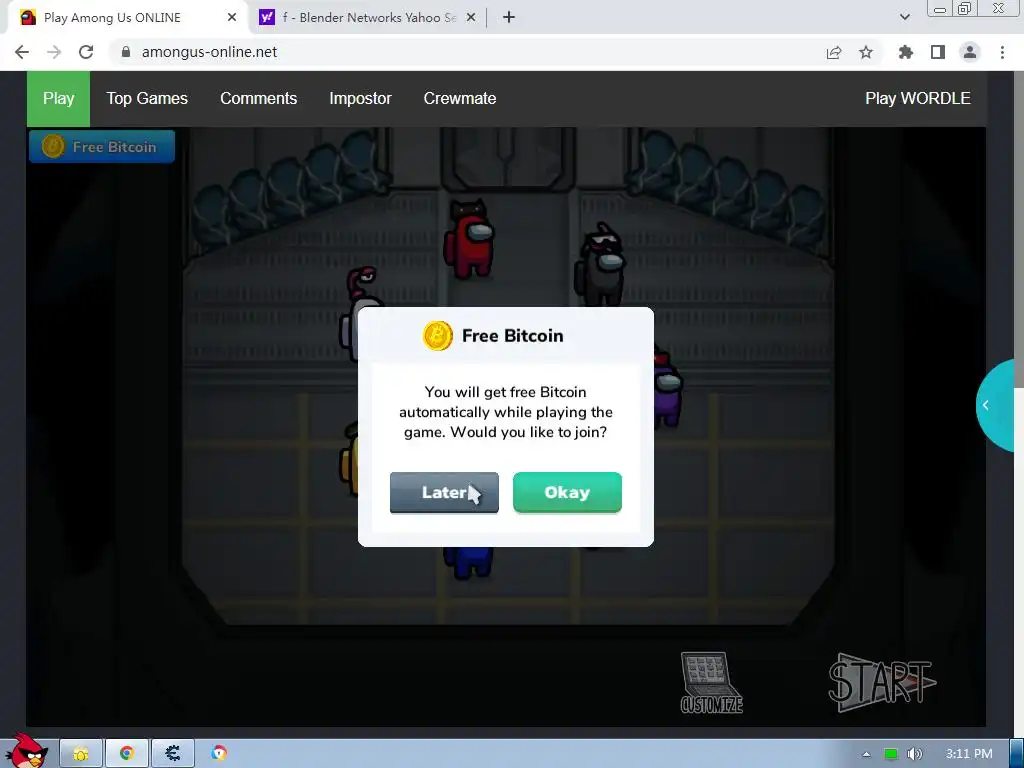Click the share page icon in address bar
Viewport: 1024px width, 768px height.
[x=834, y=52]
